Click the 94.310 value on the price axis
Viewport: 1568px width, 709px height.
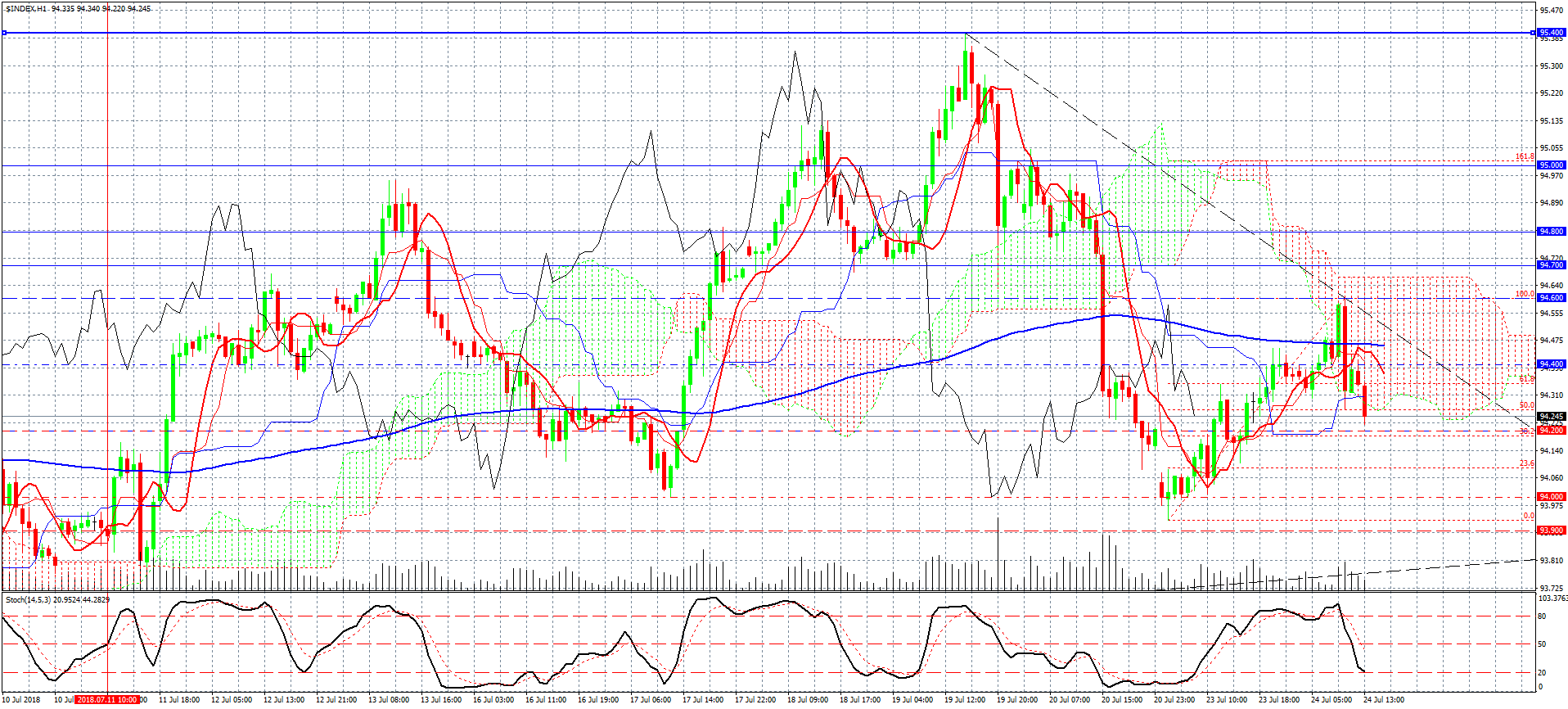[x=1551, y=395]
